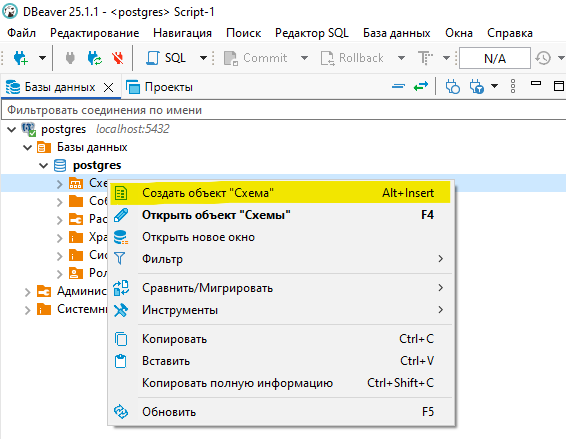This screenshot has width=566, height=439.
Task: Collapse the Базы данных folder
Action: coord(28,147)
